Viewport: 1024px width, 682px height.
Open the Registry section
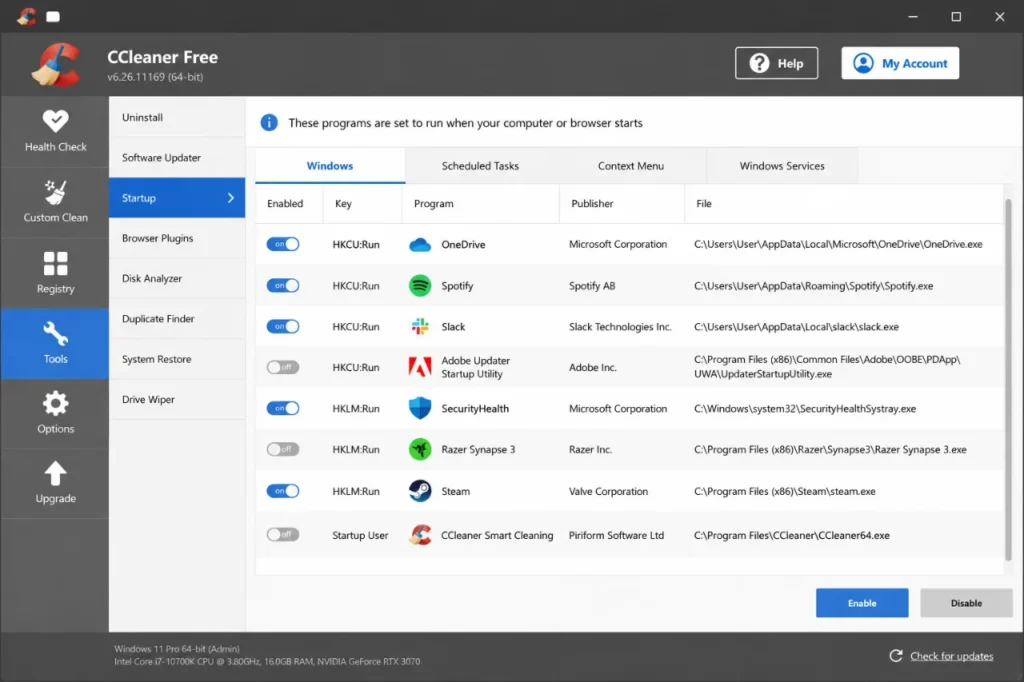coord(56,272)
